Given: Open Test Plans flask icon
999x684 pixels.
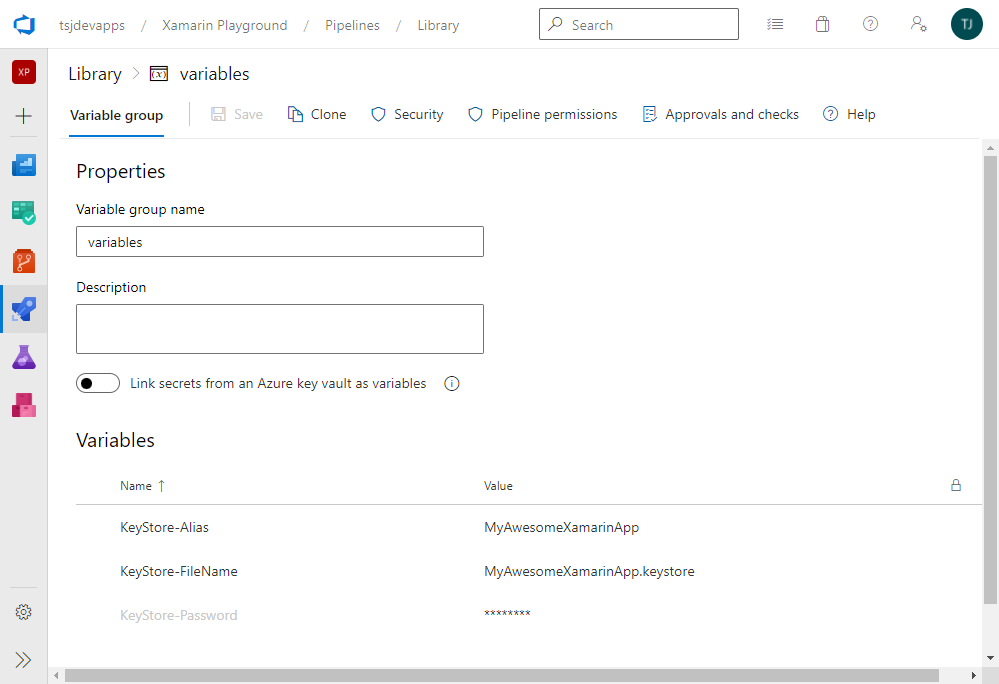Looking at the screenshot, I should tap(23, 357).
